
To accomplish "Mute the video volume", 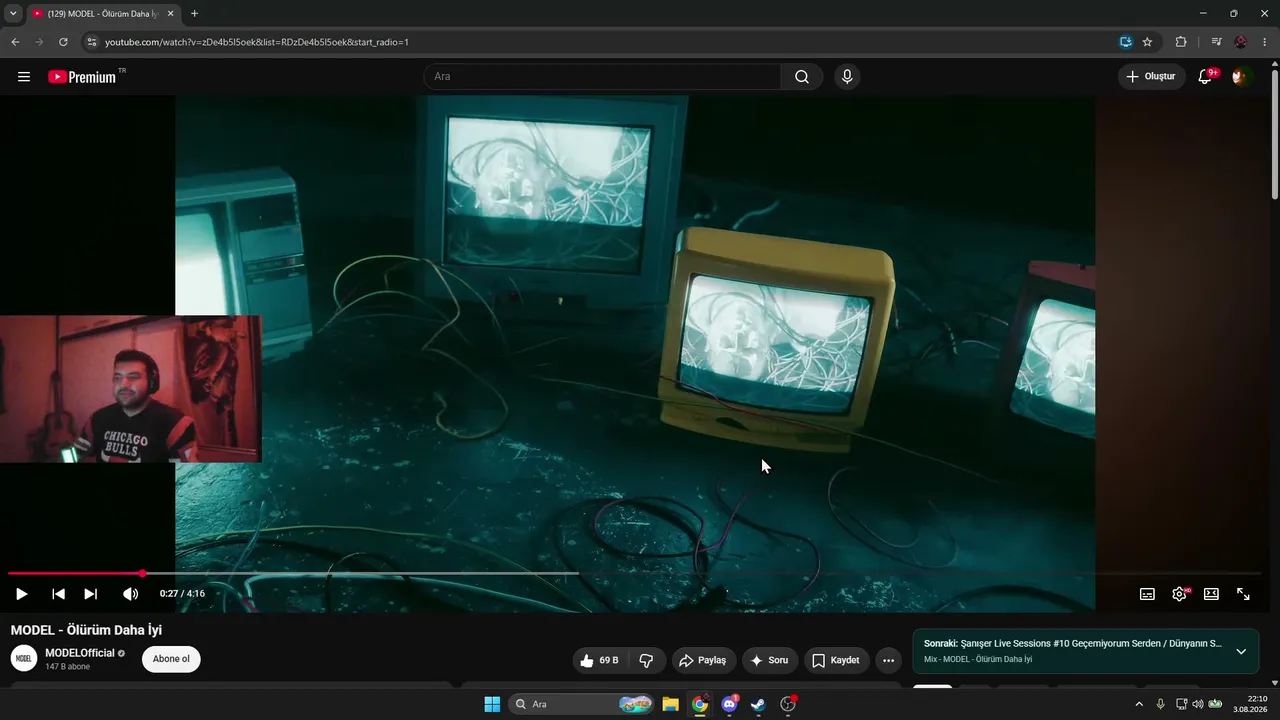I will point(130,594).
